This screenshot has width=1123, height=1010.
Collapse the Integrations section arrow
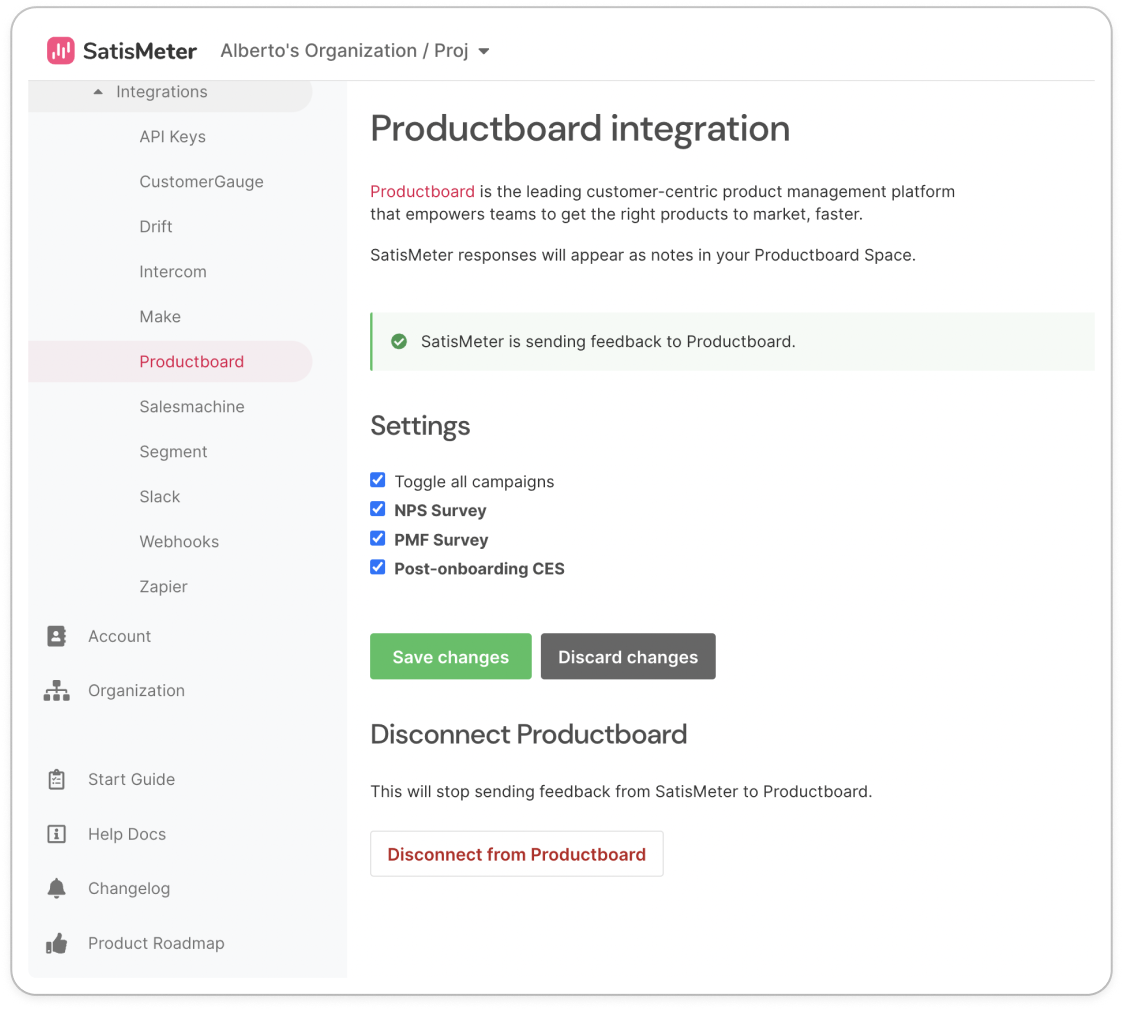coord(98,92)
